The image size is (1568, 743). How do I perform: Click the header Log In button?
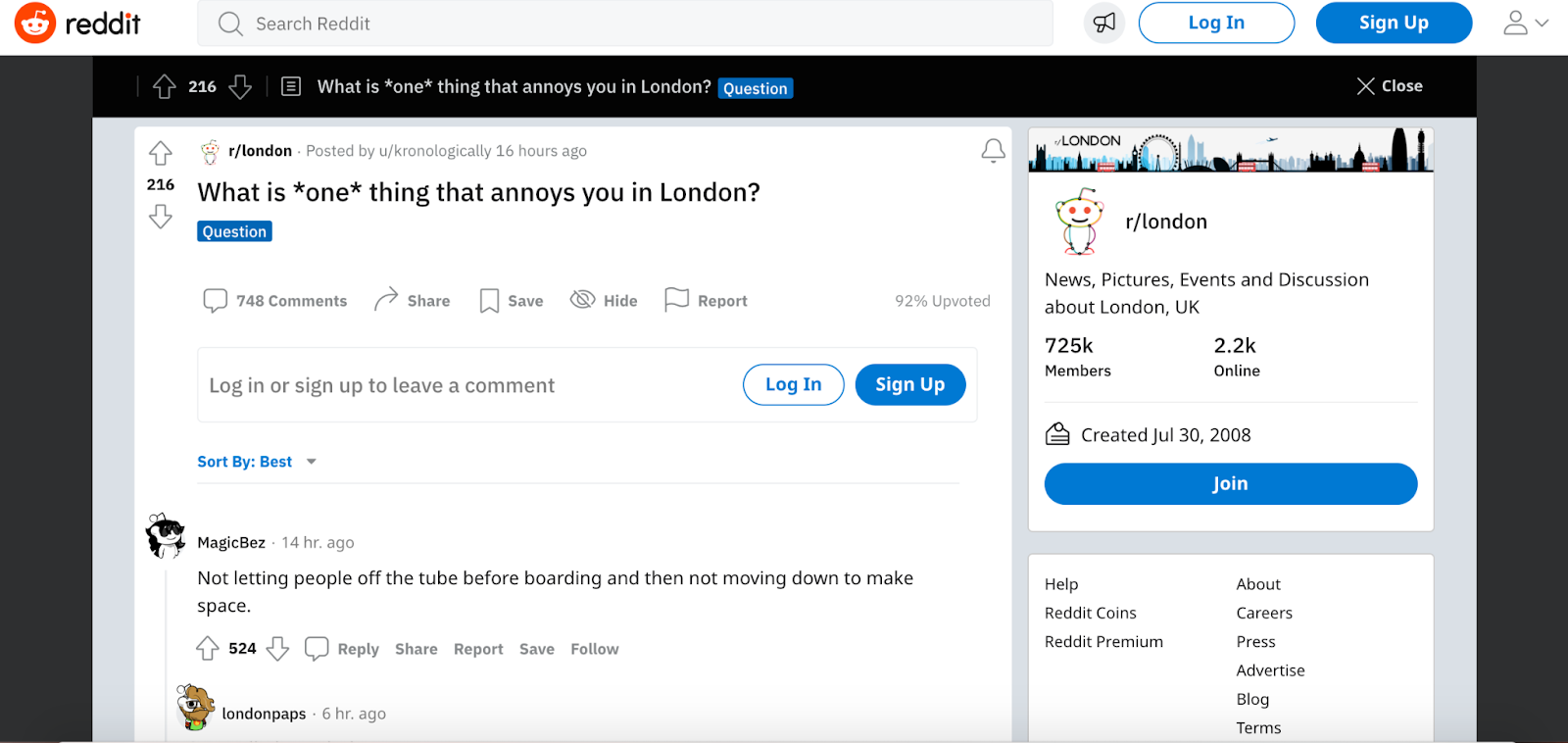[x=1216, y=23]
